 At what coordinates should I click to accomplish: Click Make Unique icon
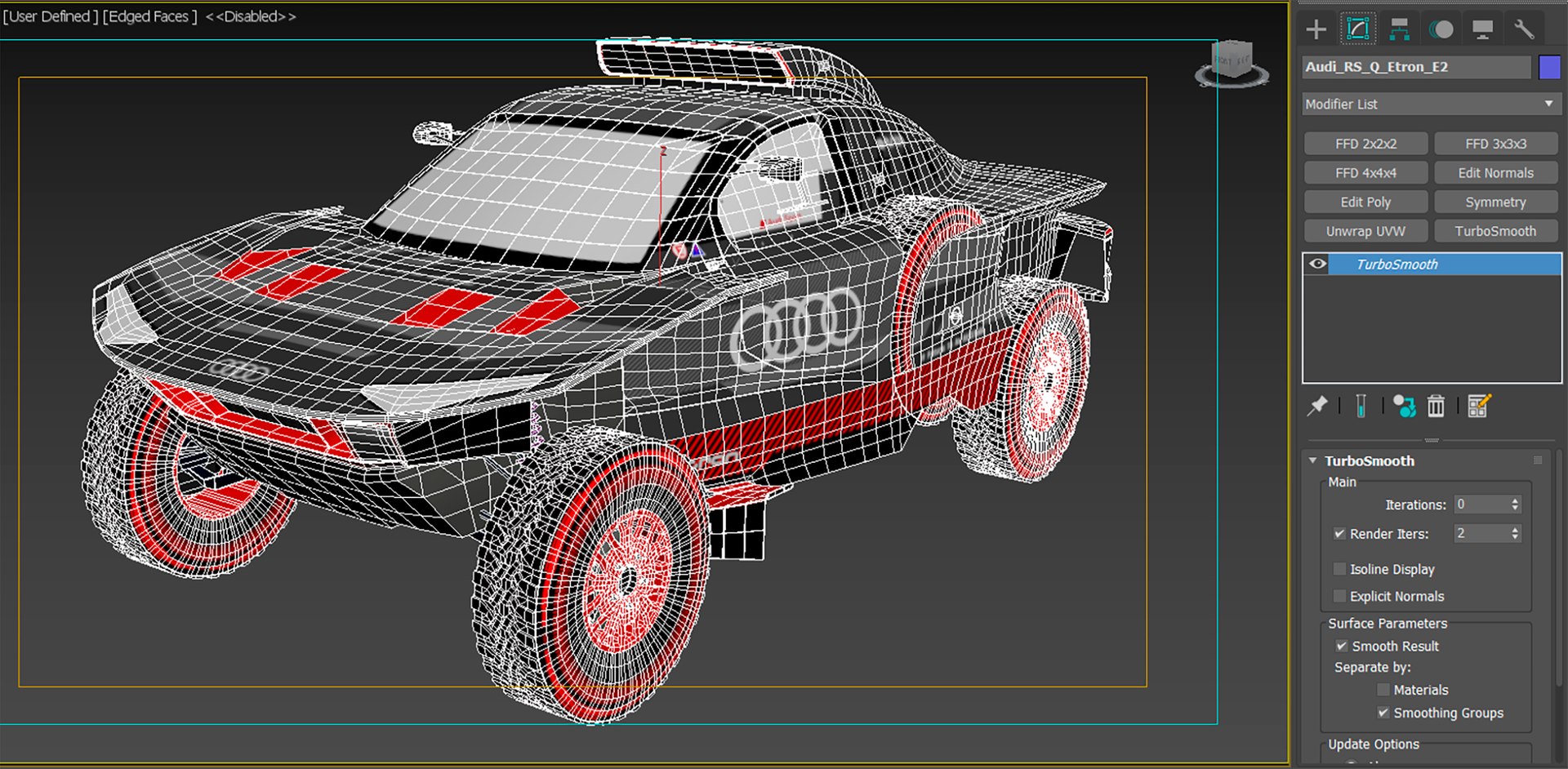(x=1404, y=406)
